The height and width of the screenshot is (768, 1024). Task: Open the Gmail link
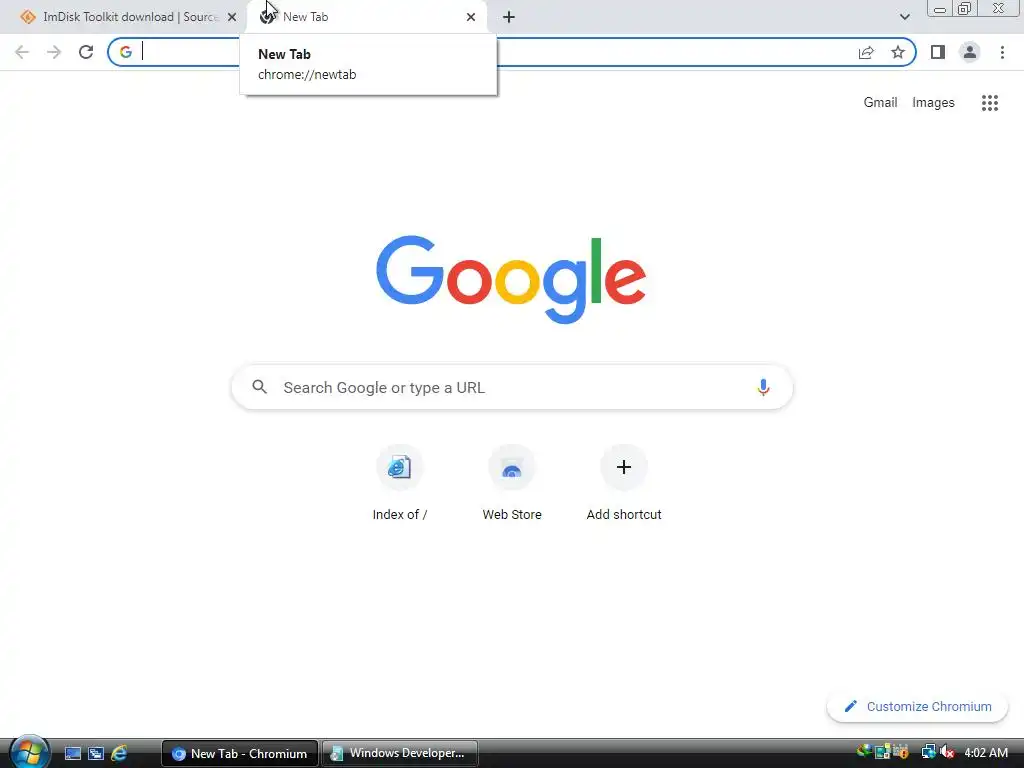880,103
